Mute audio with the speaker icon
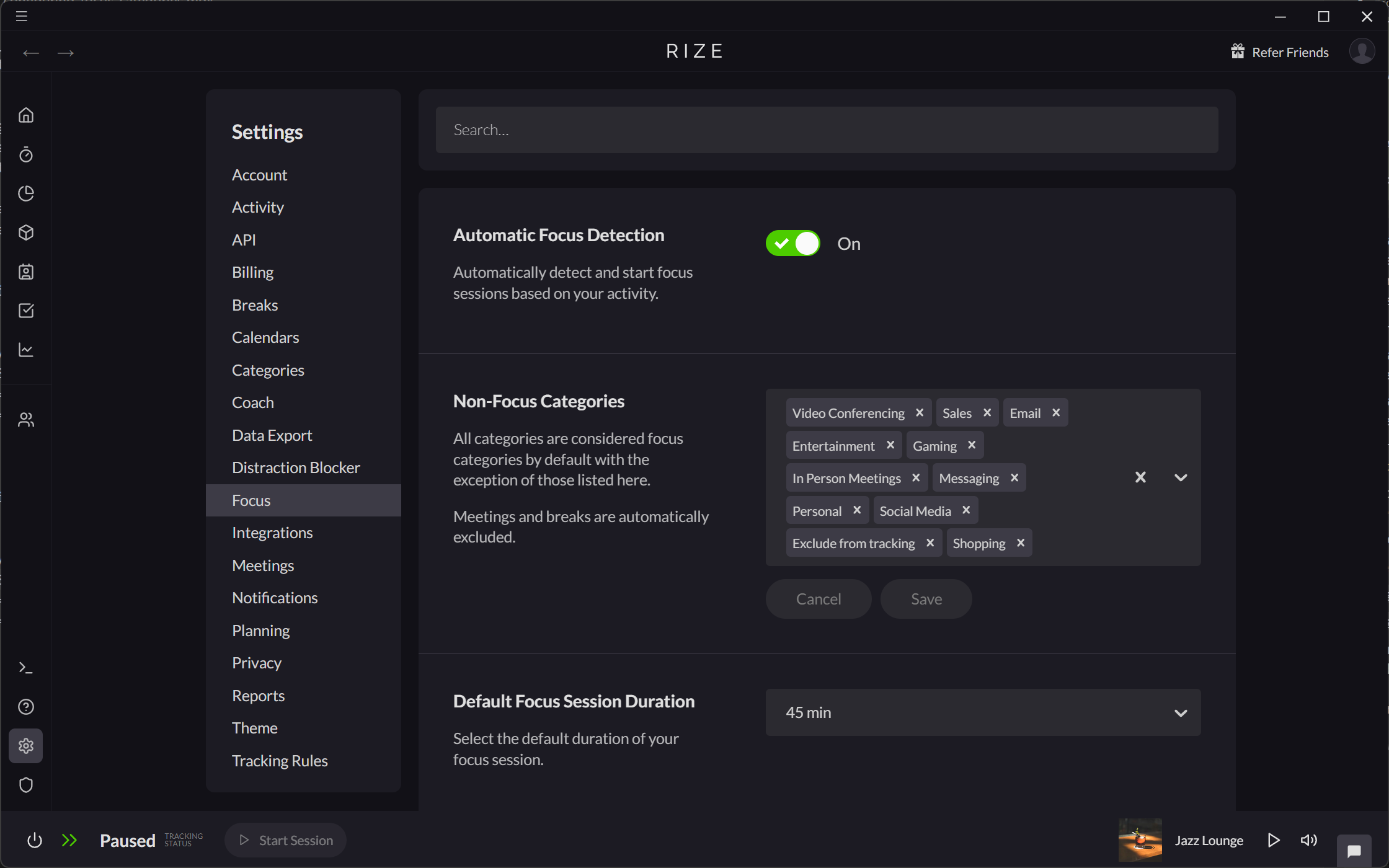 click(1308, 840)
